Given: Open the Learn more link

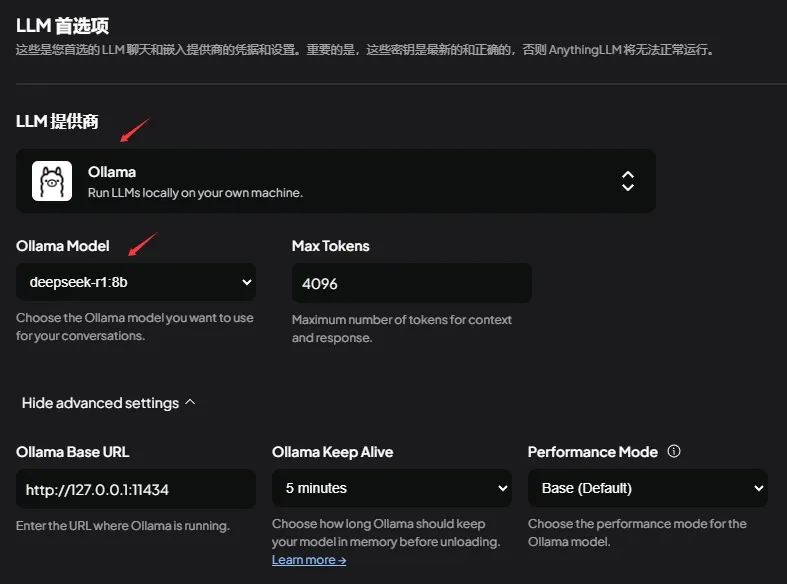Looking at the screenshot, I should pyautogui.click(x=309, y=560).
